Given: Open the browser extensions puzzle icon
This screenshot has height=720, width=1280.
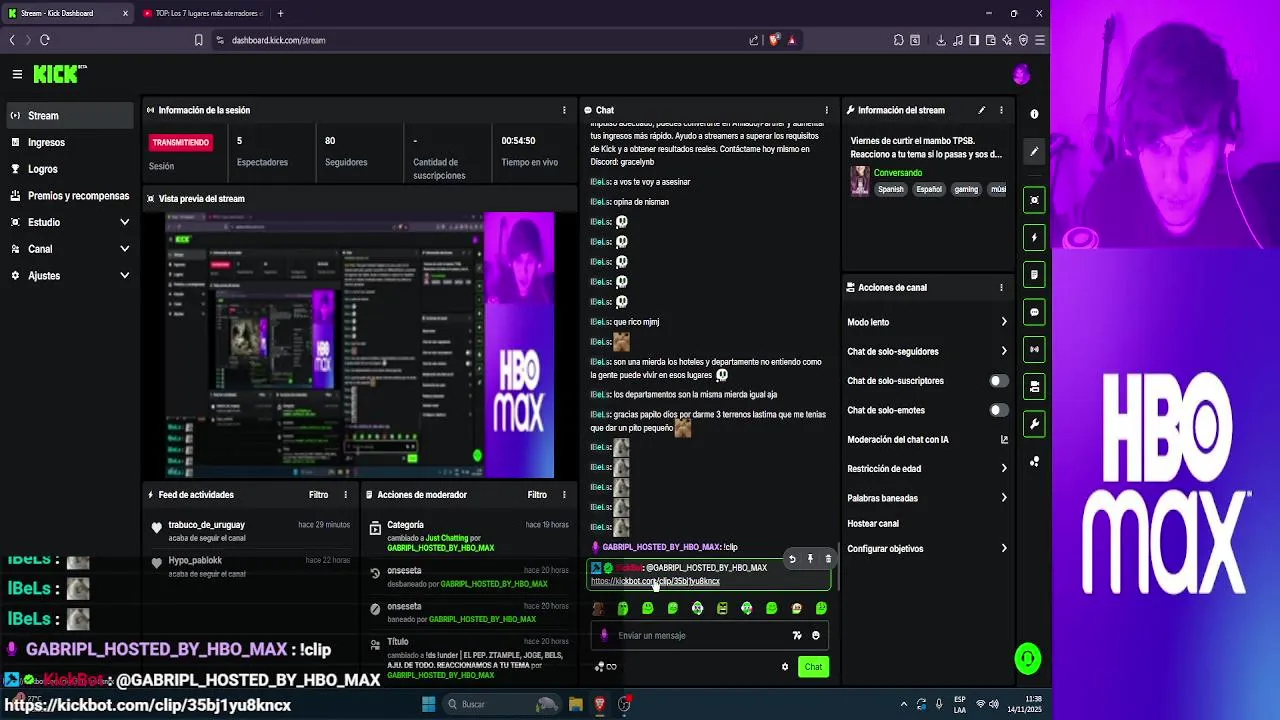Looking at the screenshot, I should [898, 40].
